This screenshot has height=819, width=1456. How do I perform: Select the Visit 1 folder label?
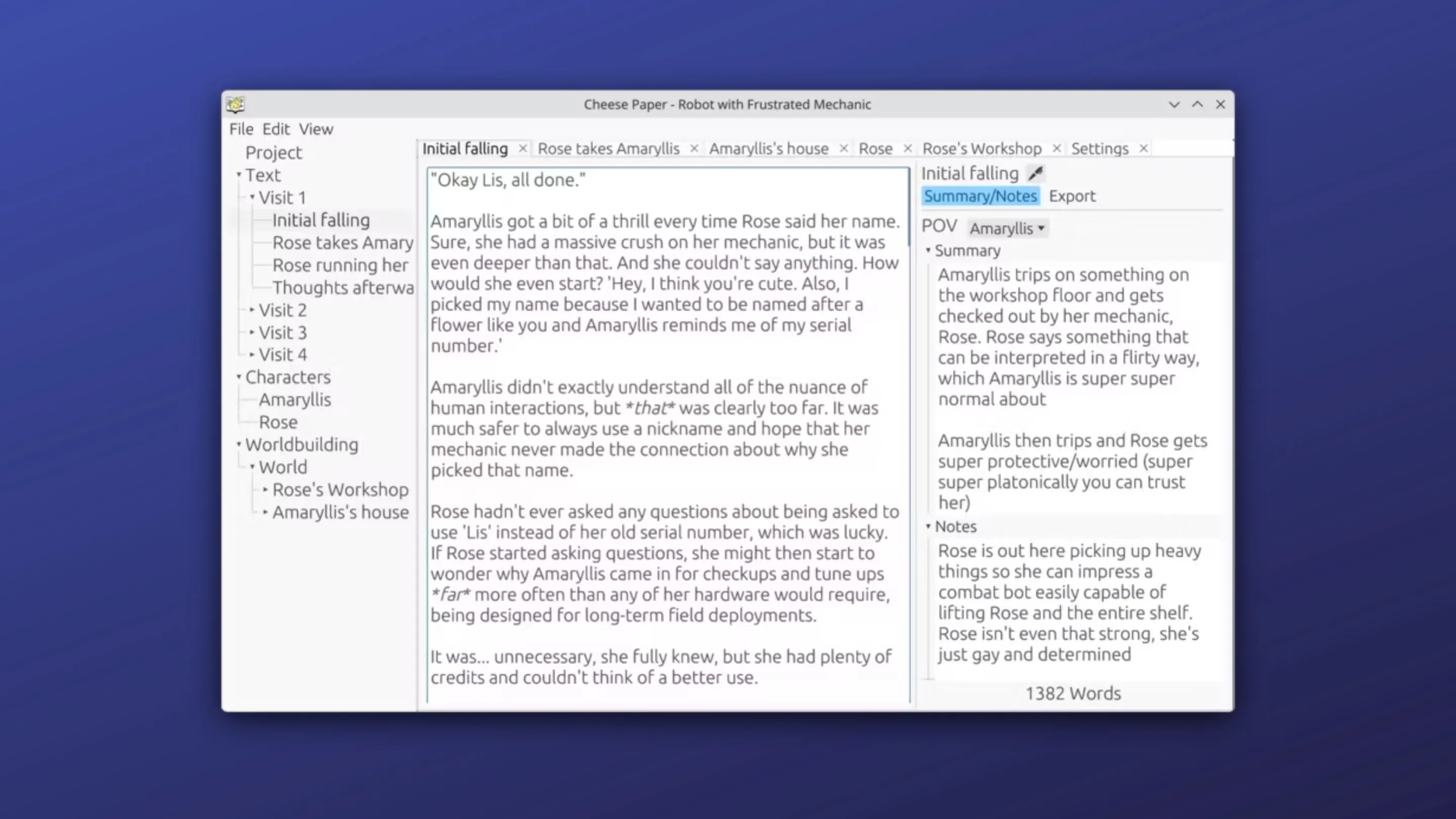[283, 197]
